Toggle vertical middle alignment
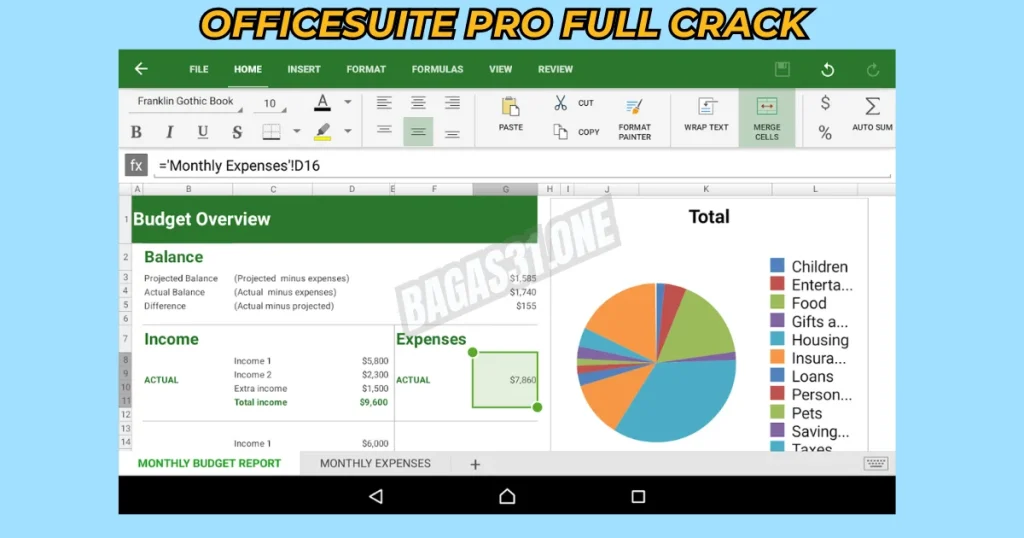This screenshot has height=538, width=1024. (x=418, y=132)
